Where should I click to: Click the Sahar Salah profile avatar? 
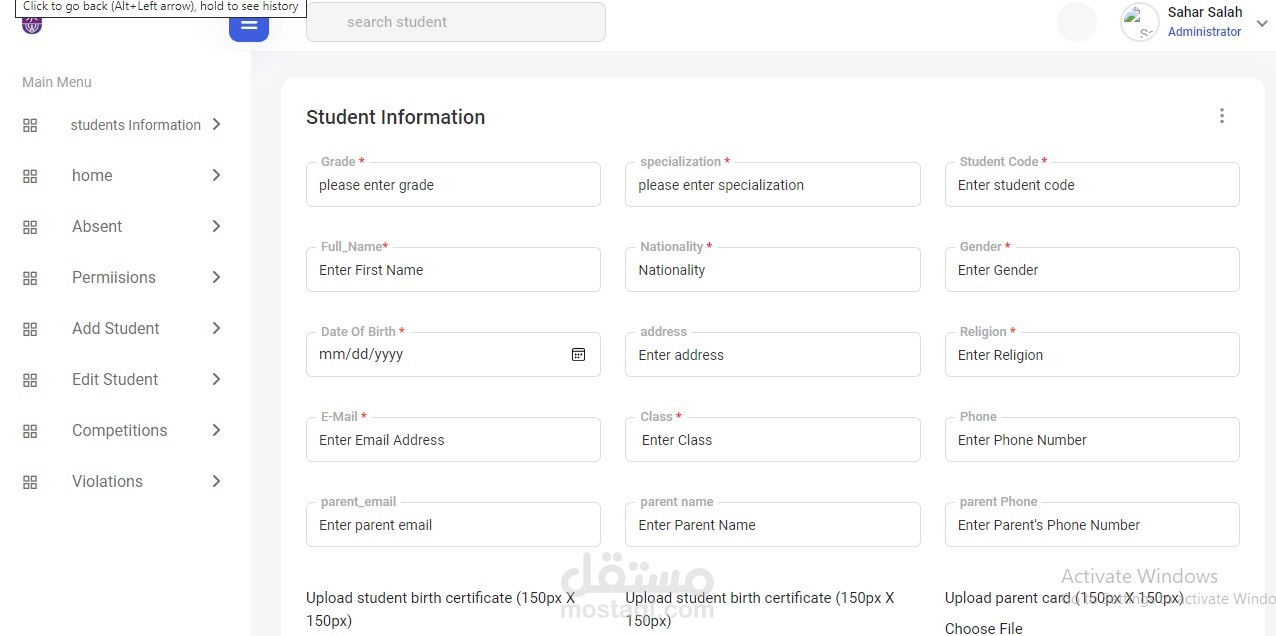pos(1139,21)
